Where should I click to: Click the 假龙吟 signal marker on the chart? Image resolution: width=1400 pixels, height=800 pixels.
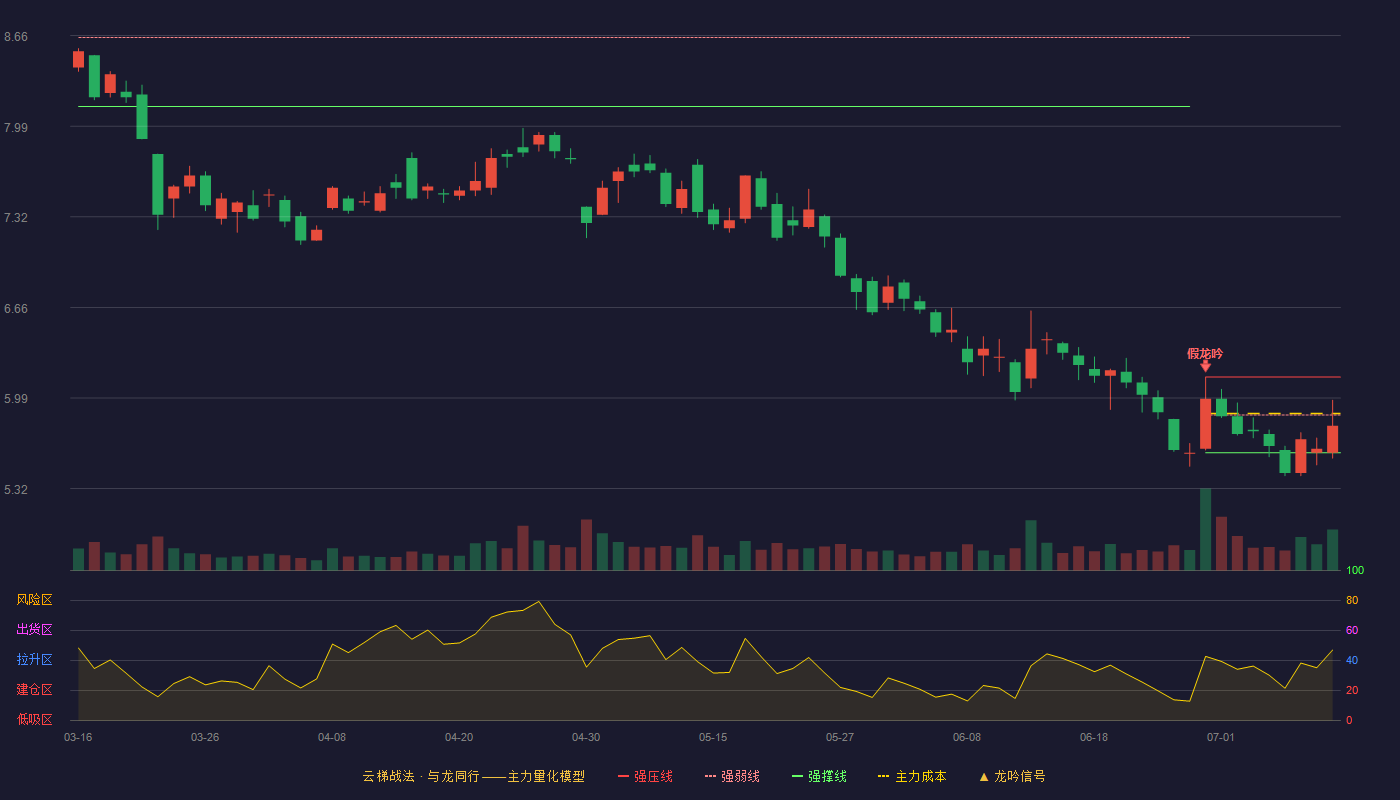click(1205, 359)
